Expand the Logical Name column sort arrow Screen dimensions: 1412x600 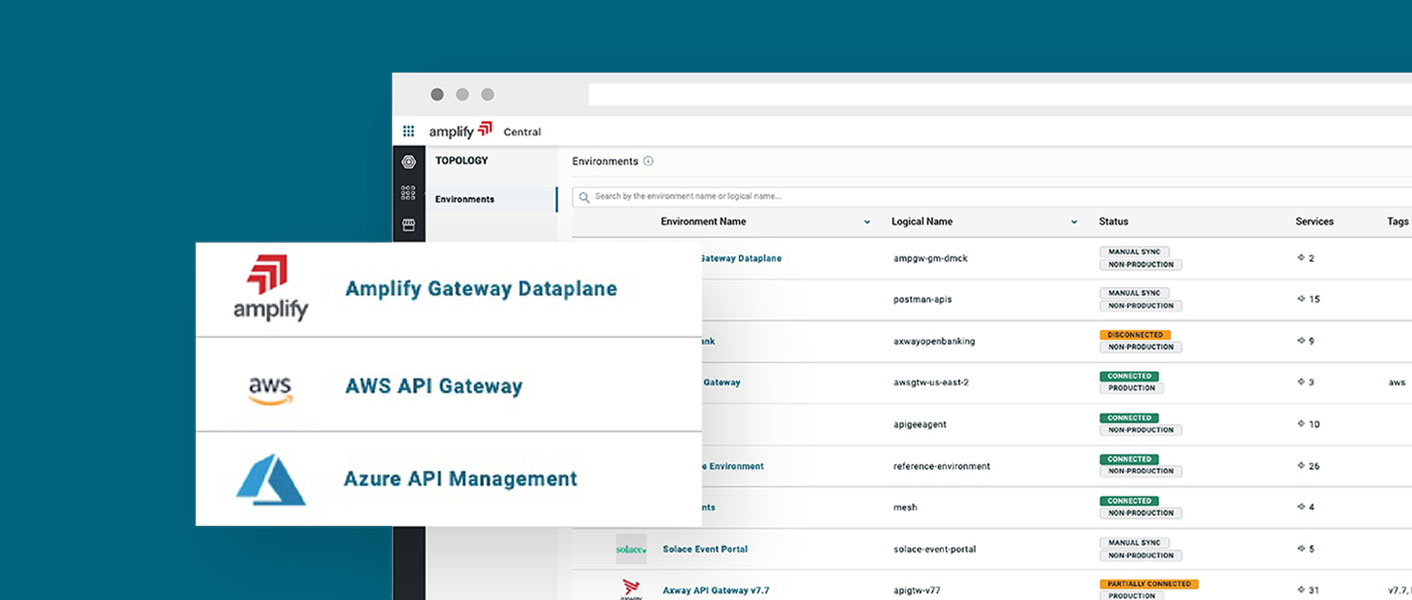point(1074,222)
